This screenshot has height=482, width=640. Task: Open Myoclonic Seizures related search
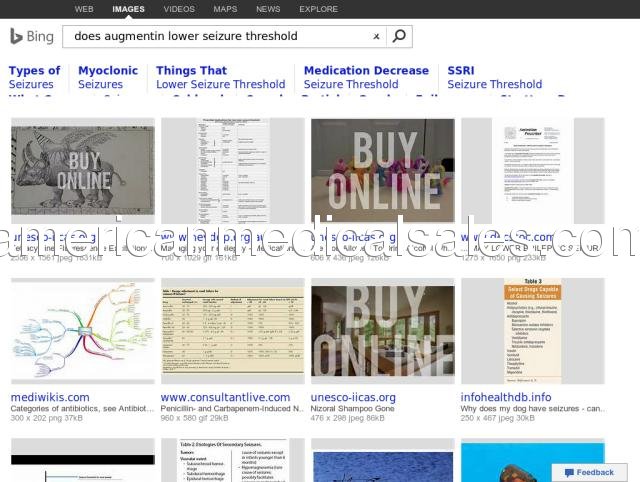point(108,77)
